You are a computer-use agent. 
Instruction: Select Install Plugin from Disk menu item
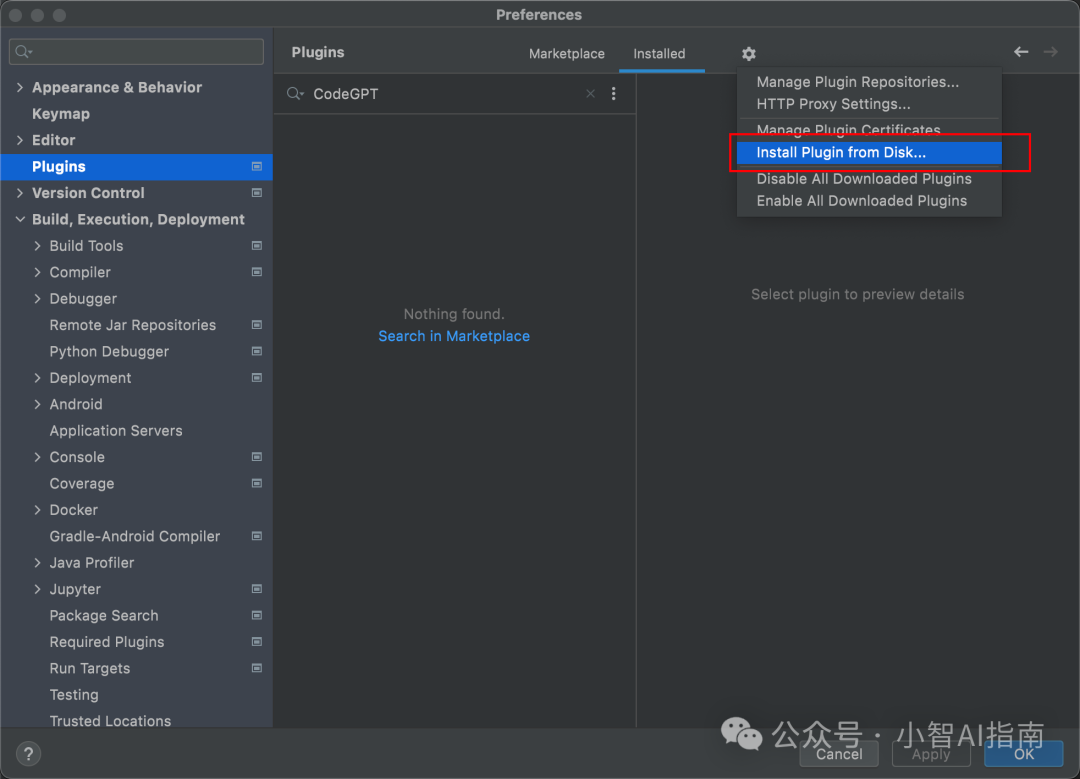coord(841,153)
